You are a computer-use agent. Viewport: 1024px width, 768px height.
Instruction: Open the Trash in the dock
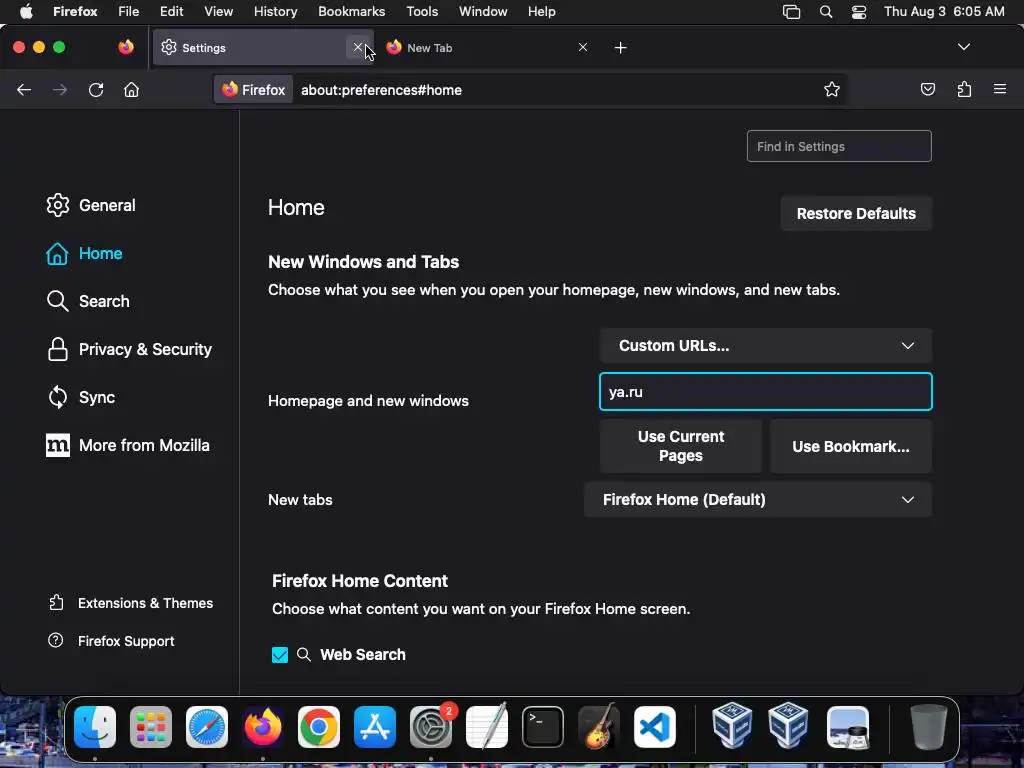click(x=928, y=726)
